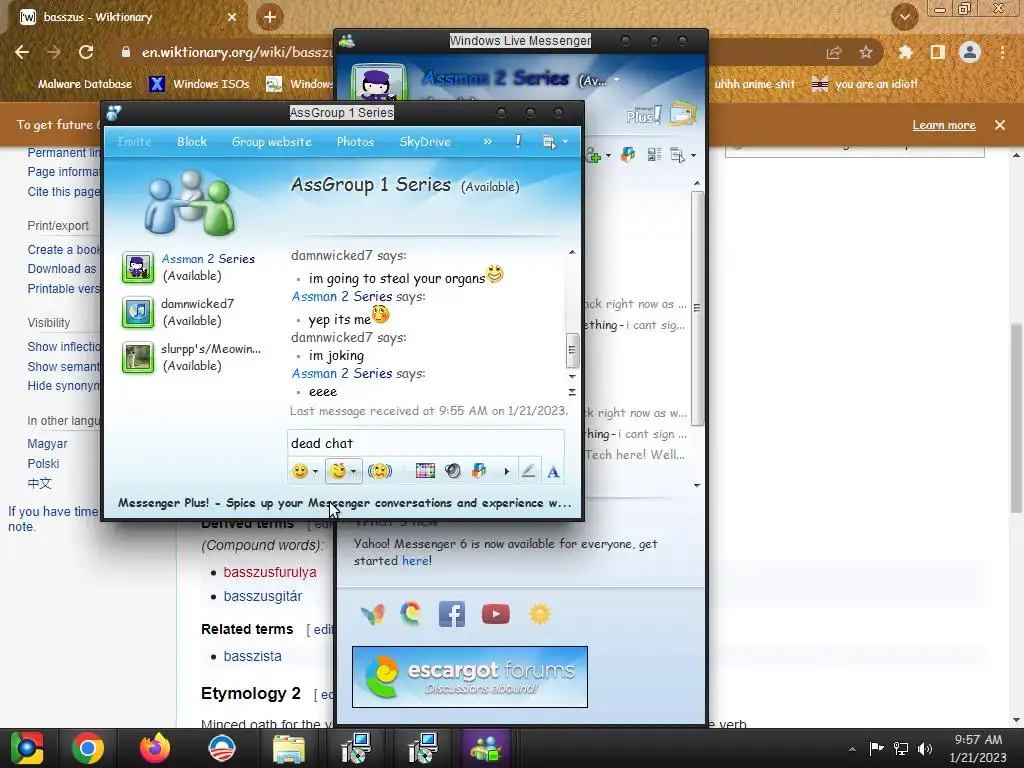Open Windows ISOs bookmark
1024x768 pixels.
point(199,84)
